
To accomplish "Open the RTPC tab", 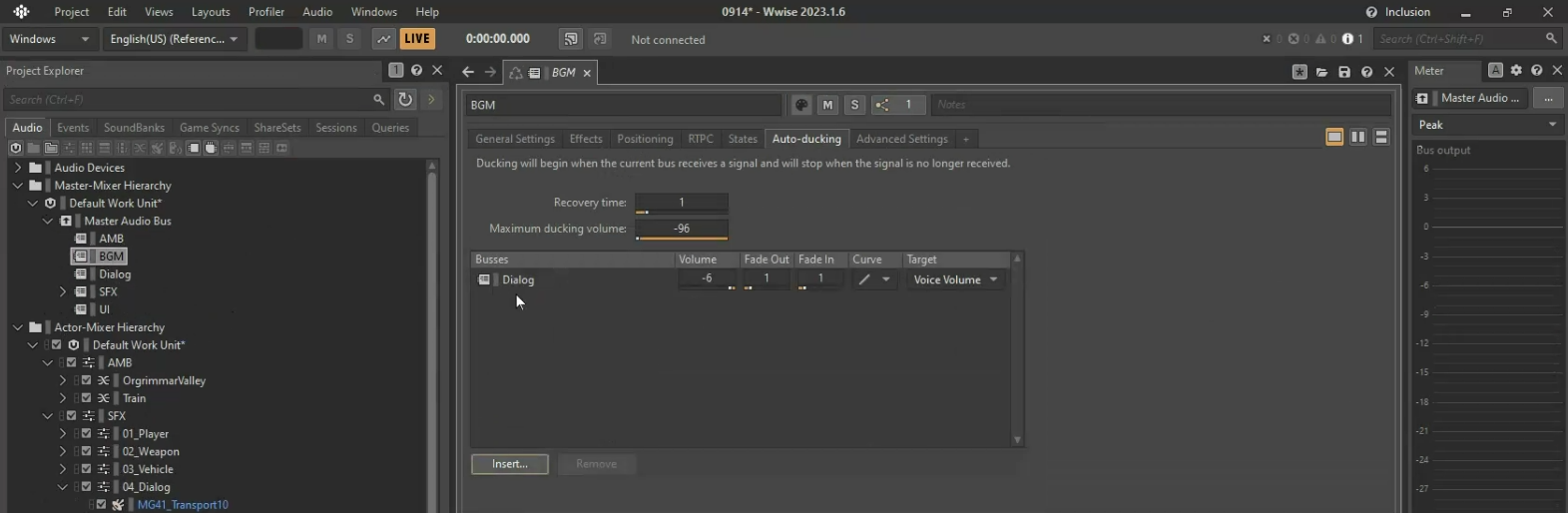I will coord(701,139).
